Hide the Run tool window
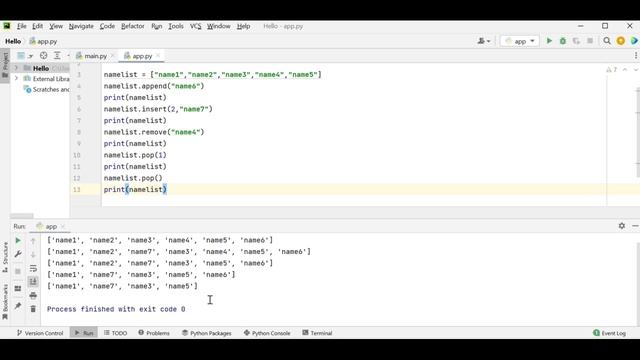640x360 pixels. [x=635, y=226]
